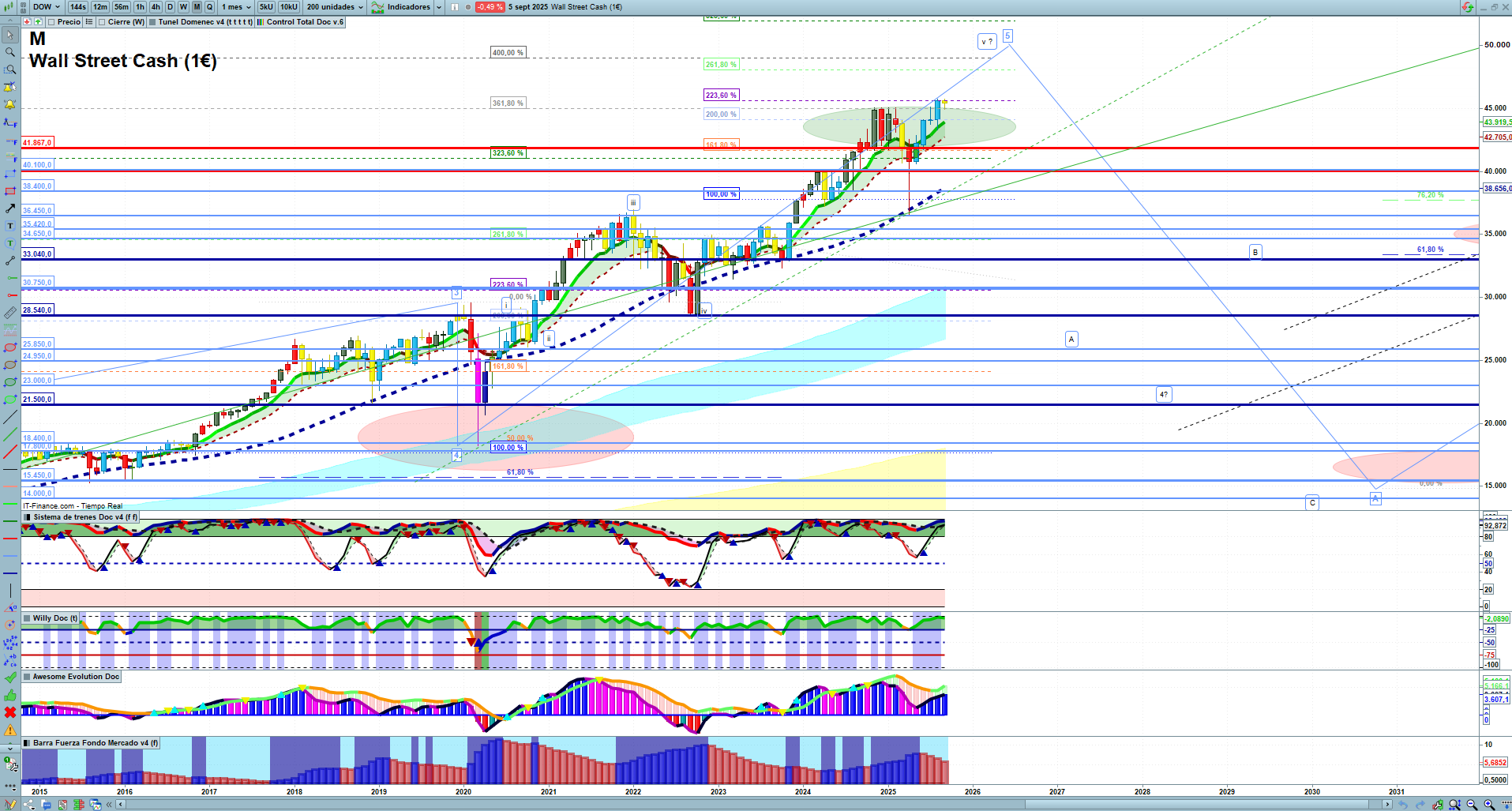
Task: Select the blue rectangle drawing tool
Action: 10,174
